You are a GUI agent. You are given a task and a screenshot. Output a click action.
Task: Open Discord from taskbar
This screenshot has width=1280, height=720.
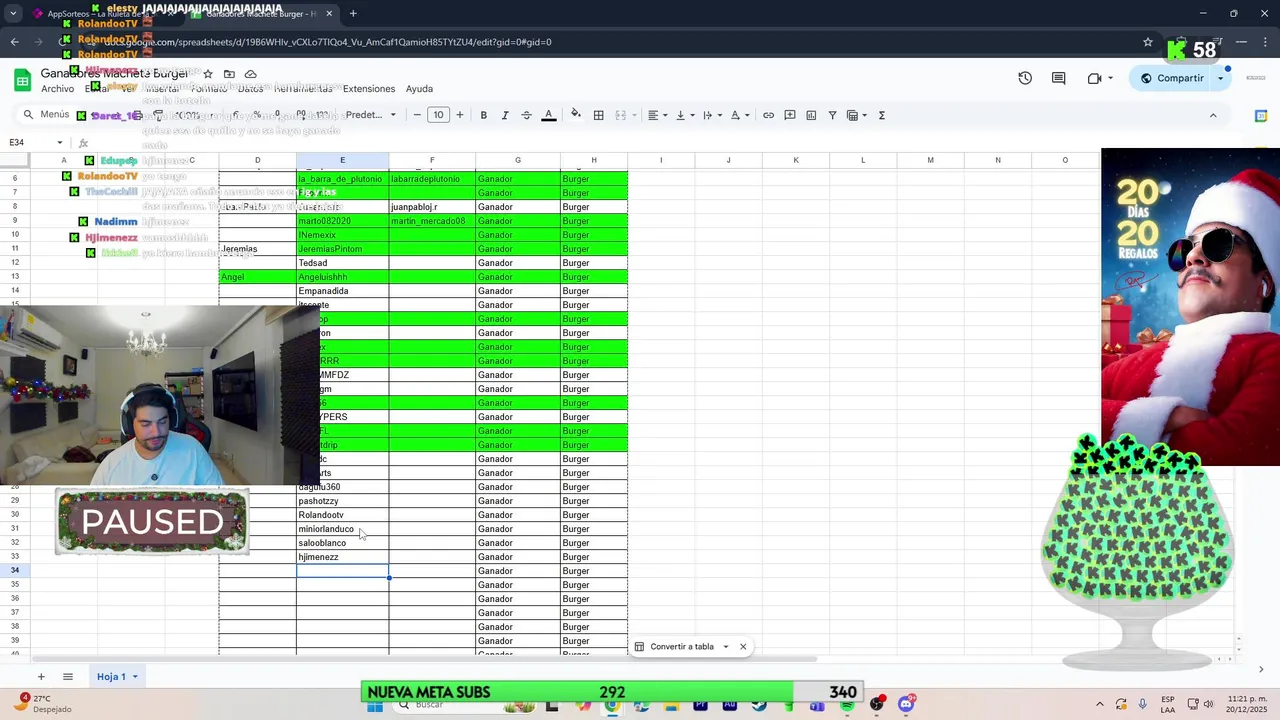click(x=906, y=705)
